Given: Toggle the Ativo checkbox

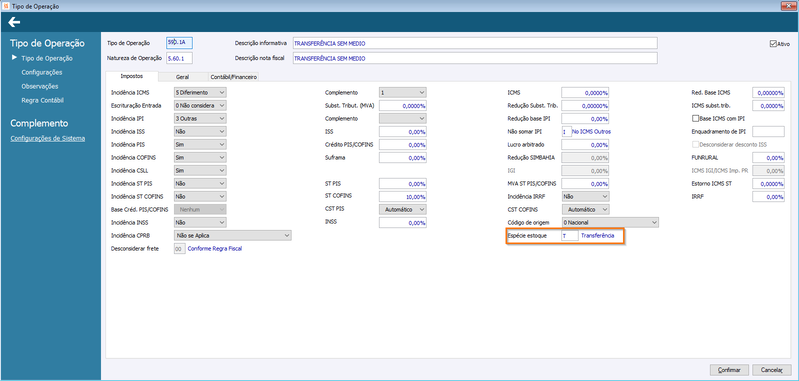Looking at the screenshot, I should point(773,44).
